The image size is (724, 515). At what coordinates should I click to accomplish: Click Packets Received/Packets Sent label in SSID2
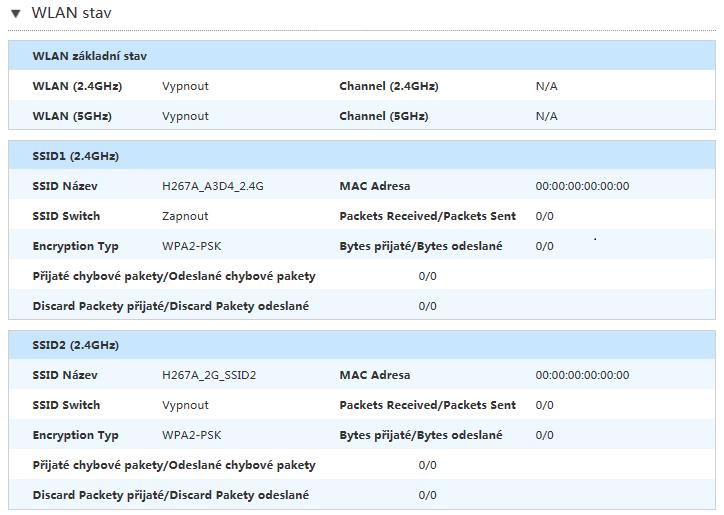point(428,405)
